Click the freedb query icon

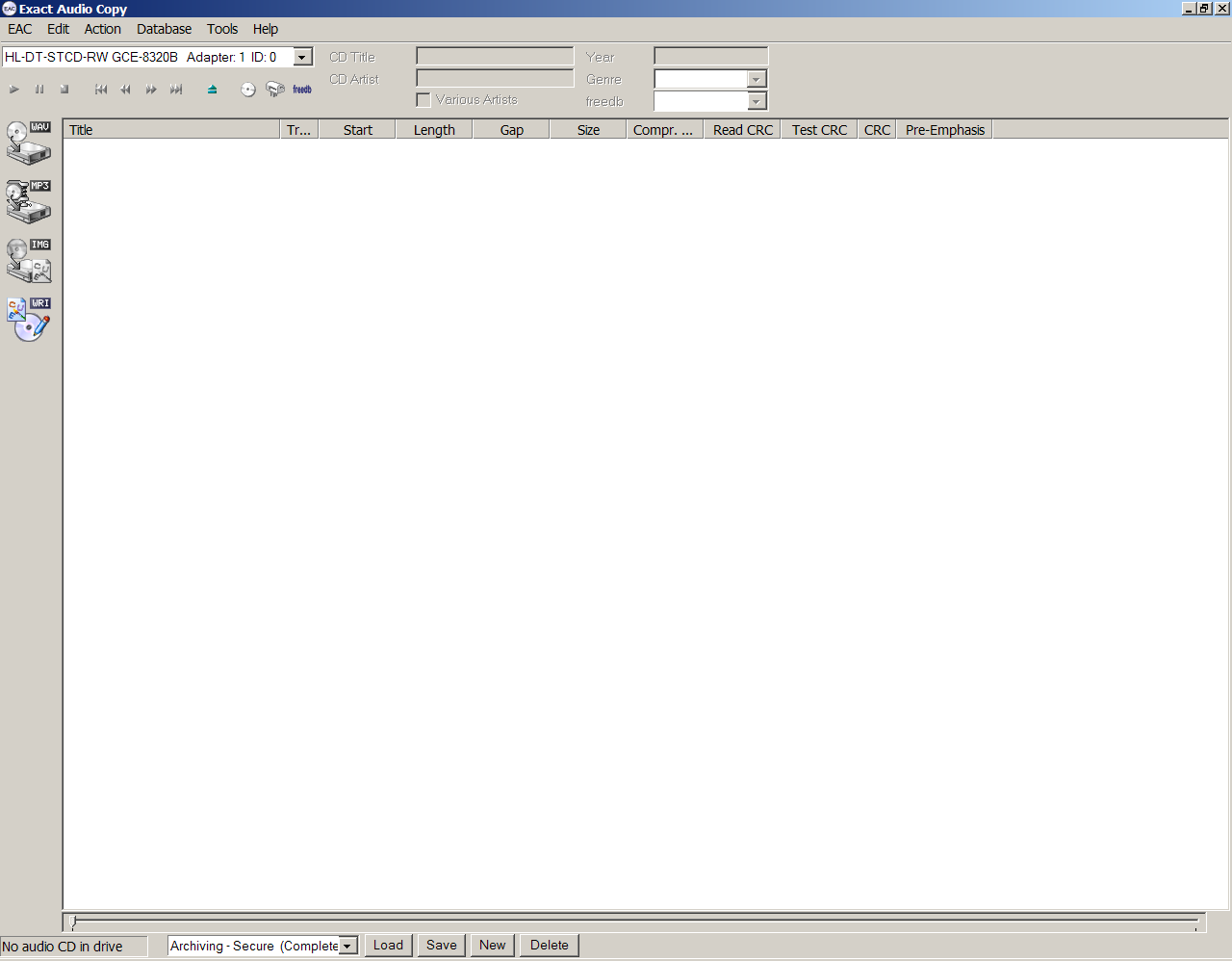coord(302,90)
